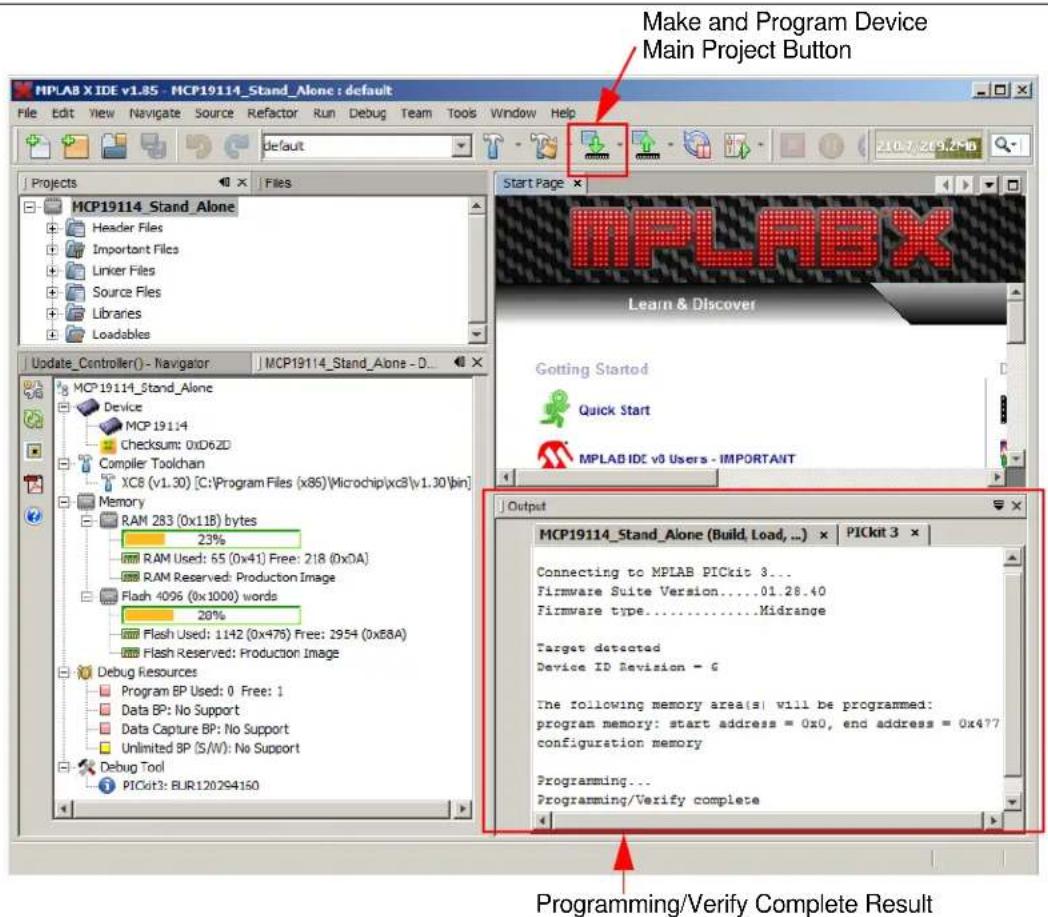The image size is (1048, 917).
Task: Open the Quick Start link
Action: click(614, 410)
